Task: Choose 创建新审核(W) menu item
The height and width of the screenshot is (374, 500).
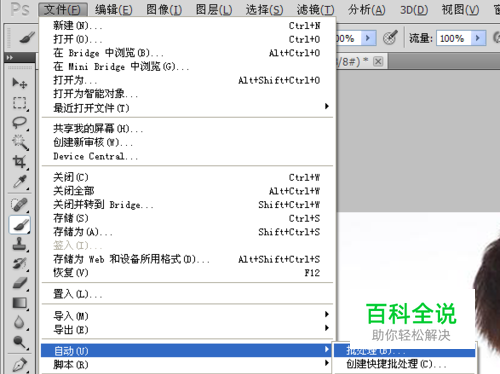Action: [x=187, y=142]
